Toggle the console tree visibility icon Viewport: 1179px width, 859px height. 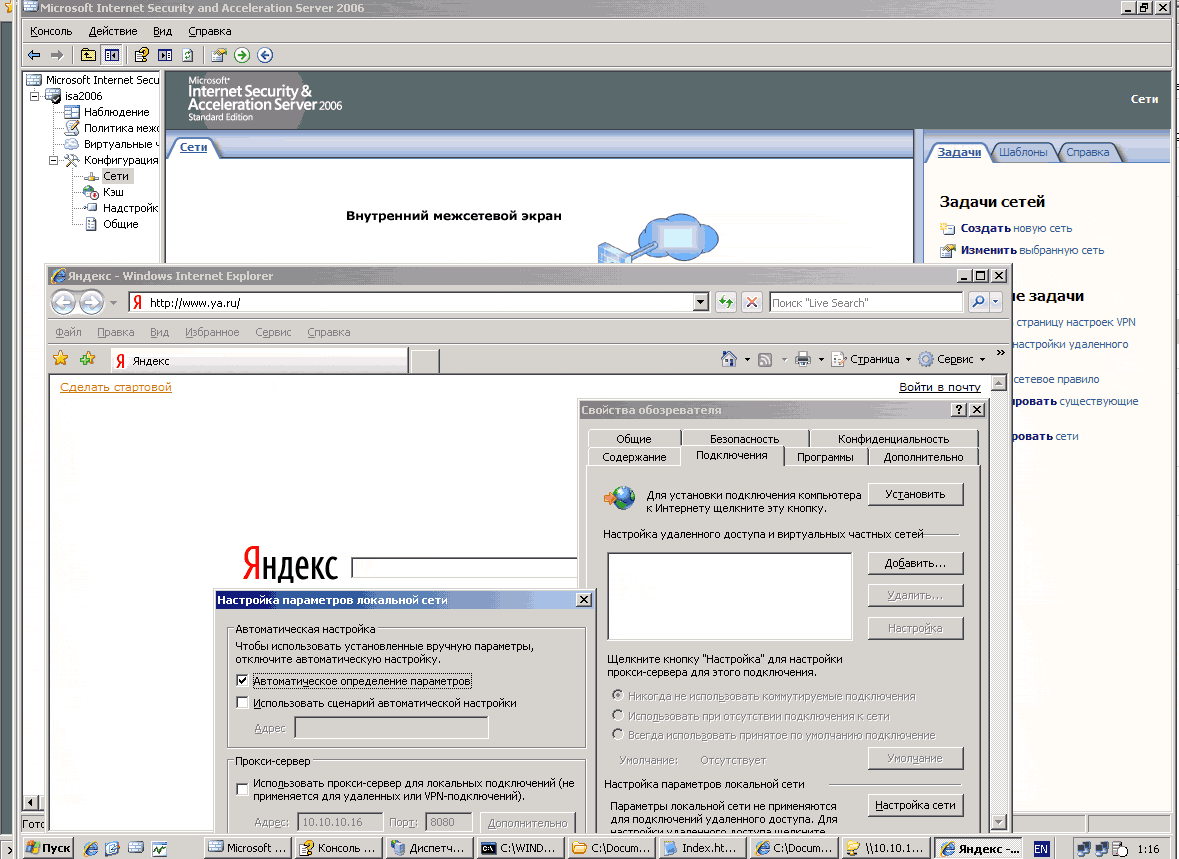click(112, 55)
